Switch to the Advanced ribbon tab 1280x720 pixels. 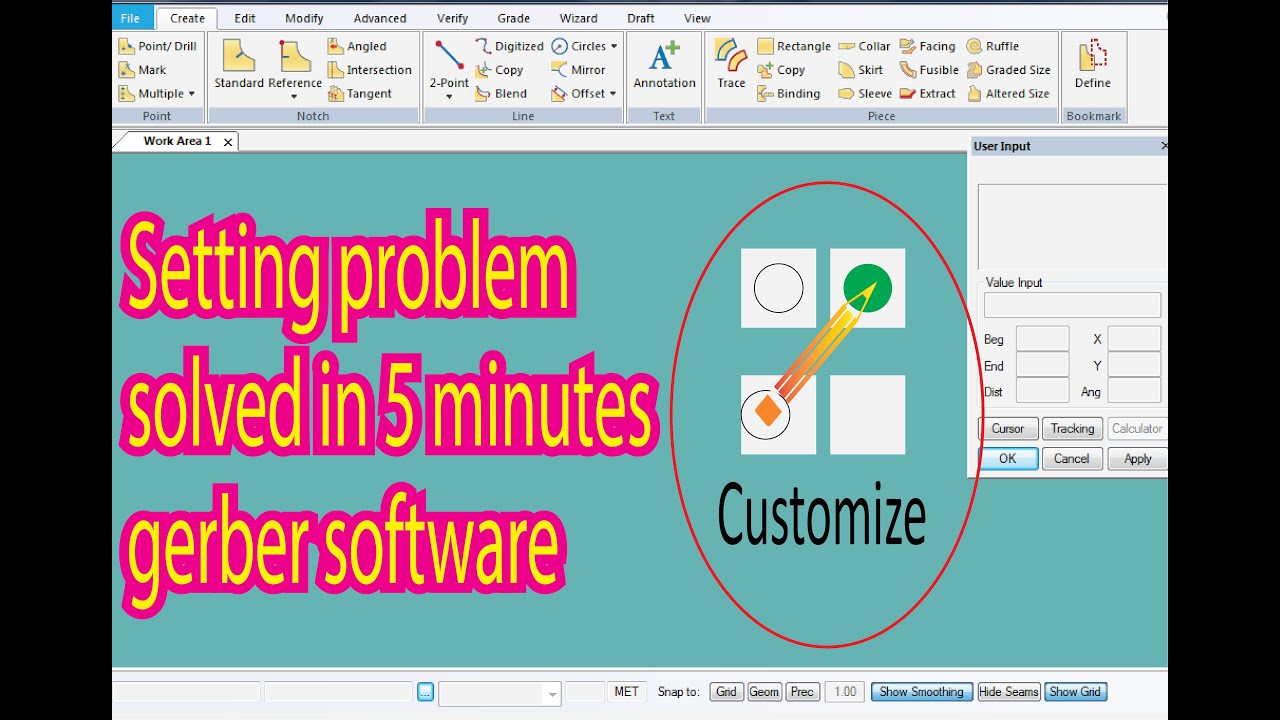pyautogui.click(x=380, y=18)
